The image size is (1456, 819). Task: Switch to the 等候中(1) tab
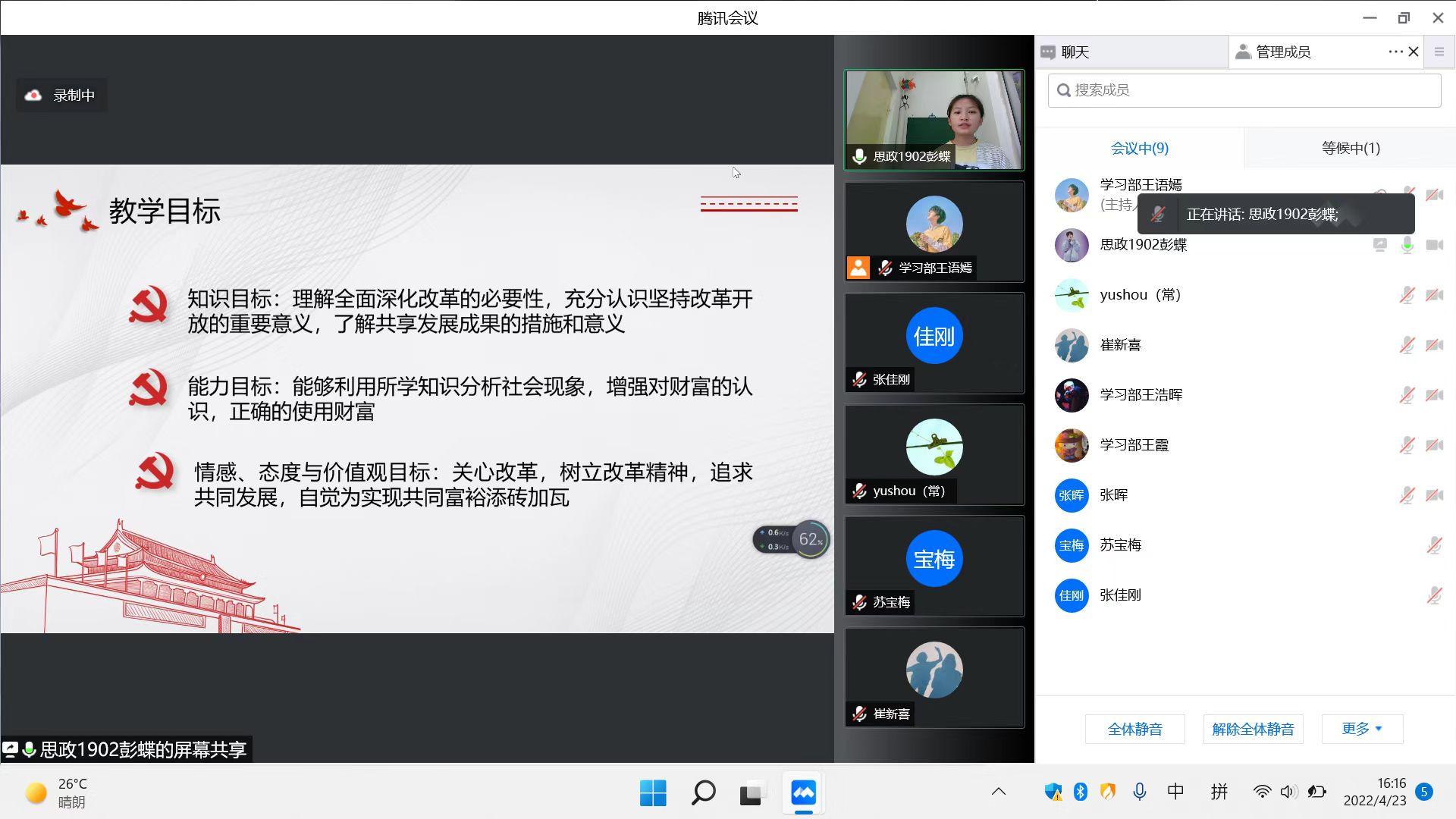pyautogui.click(x=1350, y=148)
